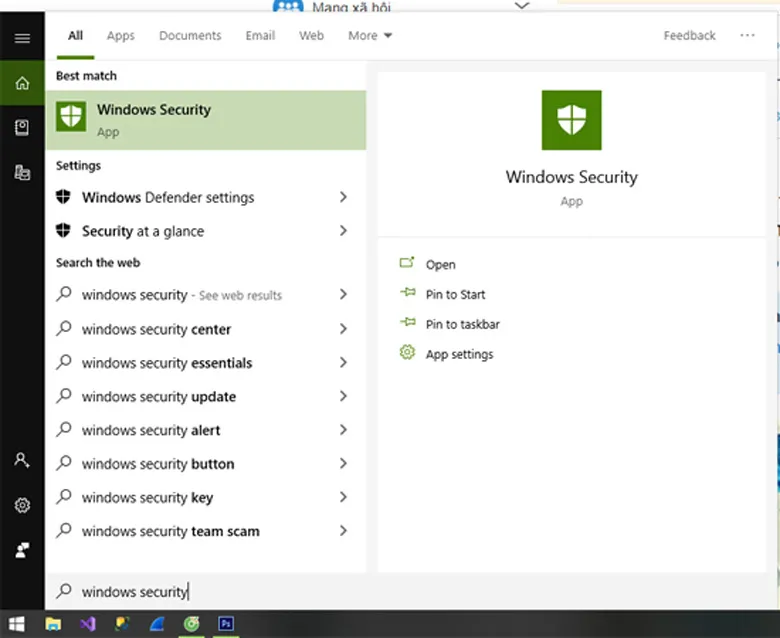Click the three-dot options icon
Screen dimensions: 780x638
[x=747, y=35]
